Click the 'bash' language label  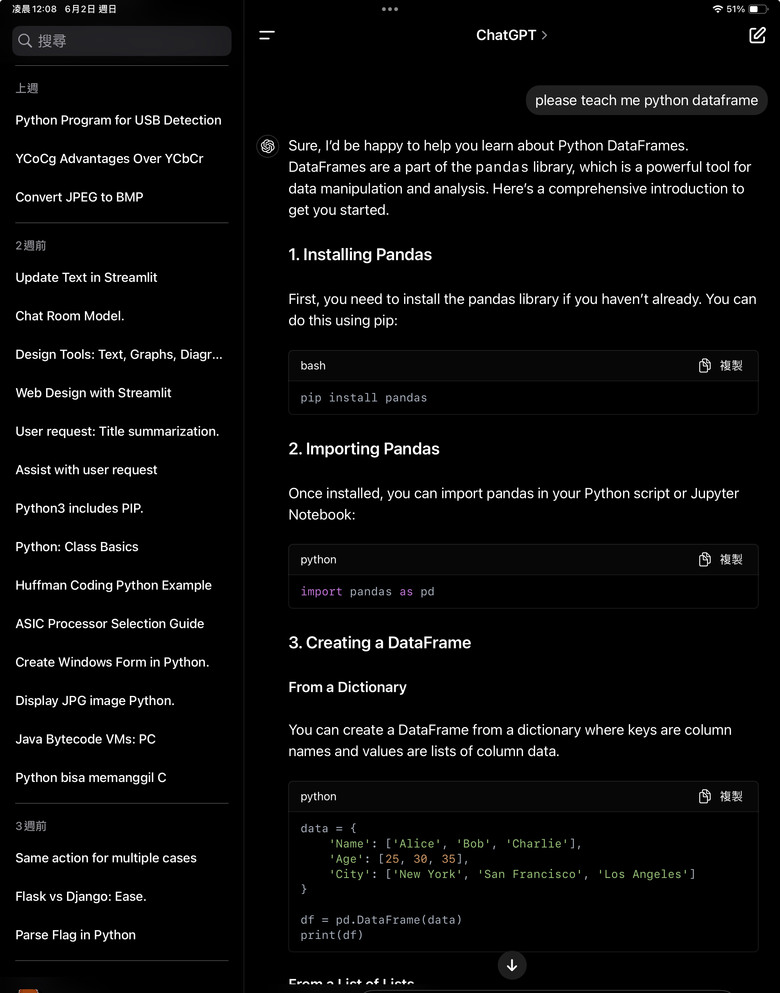pos(313,365)
